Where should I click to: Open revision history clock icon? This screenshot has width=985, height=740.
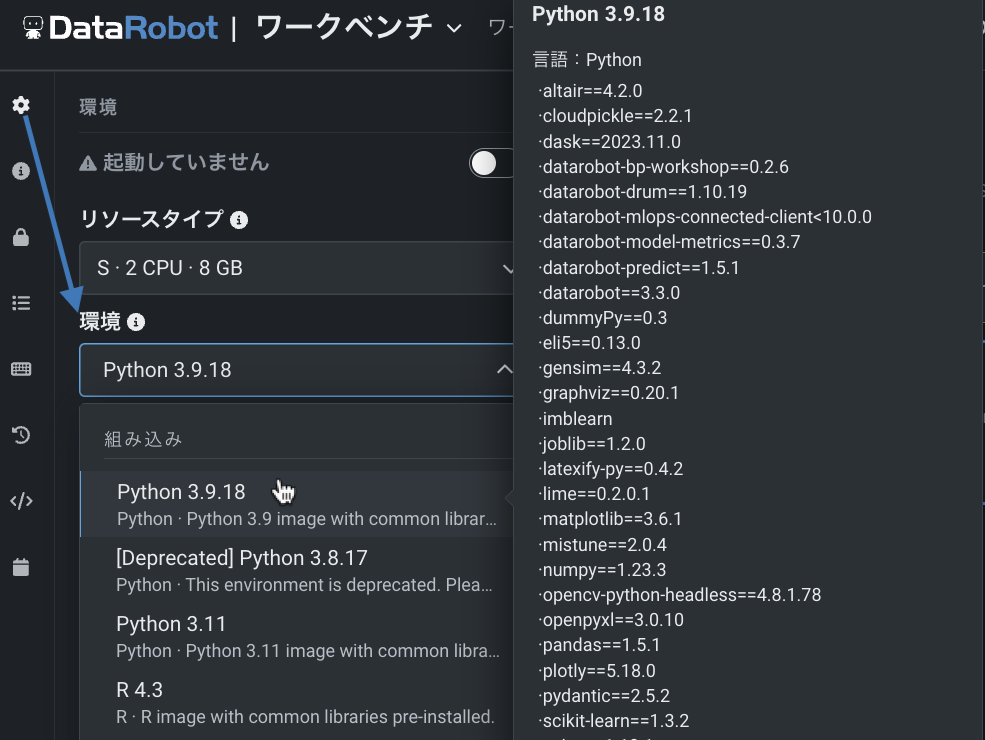point(21,435)
